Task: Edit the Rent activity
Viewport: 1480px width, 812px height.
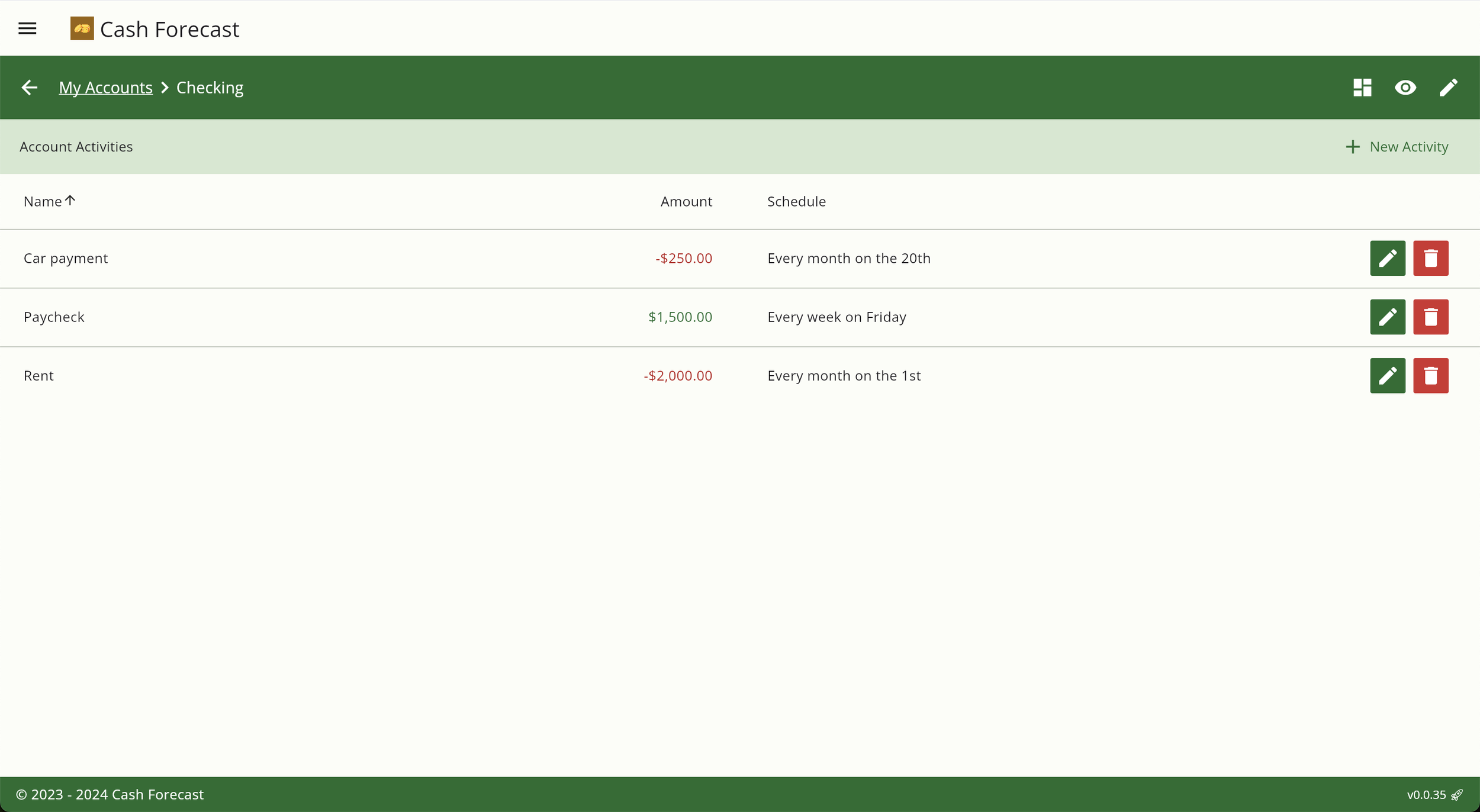Action: click(1387, 375)
